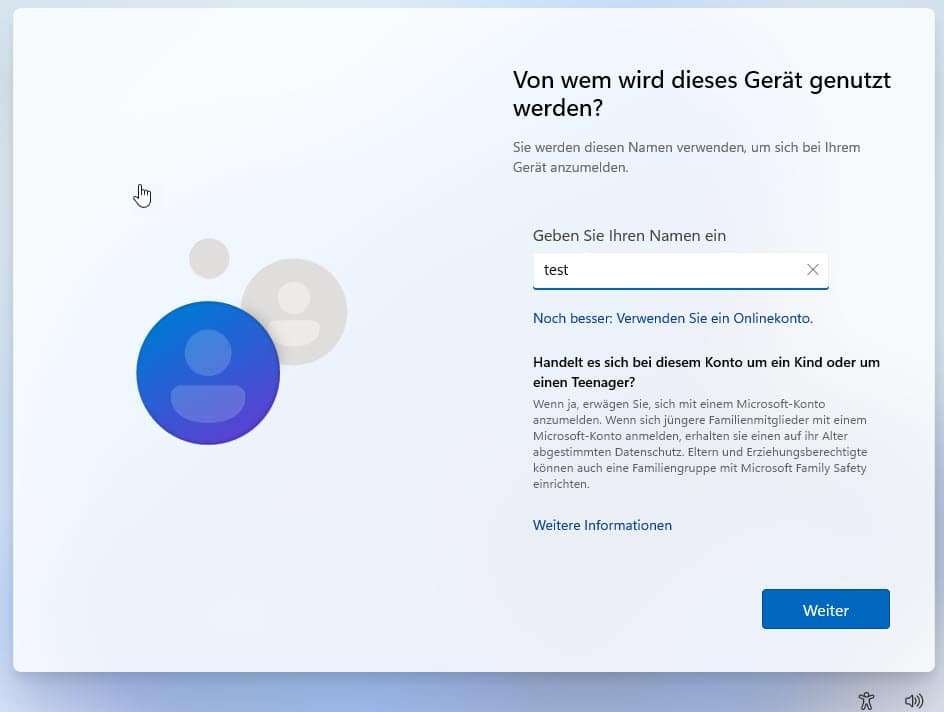Open accessibility options via the bottom-right icon

[866, 700]
